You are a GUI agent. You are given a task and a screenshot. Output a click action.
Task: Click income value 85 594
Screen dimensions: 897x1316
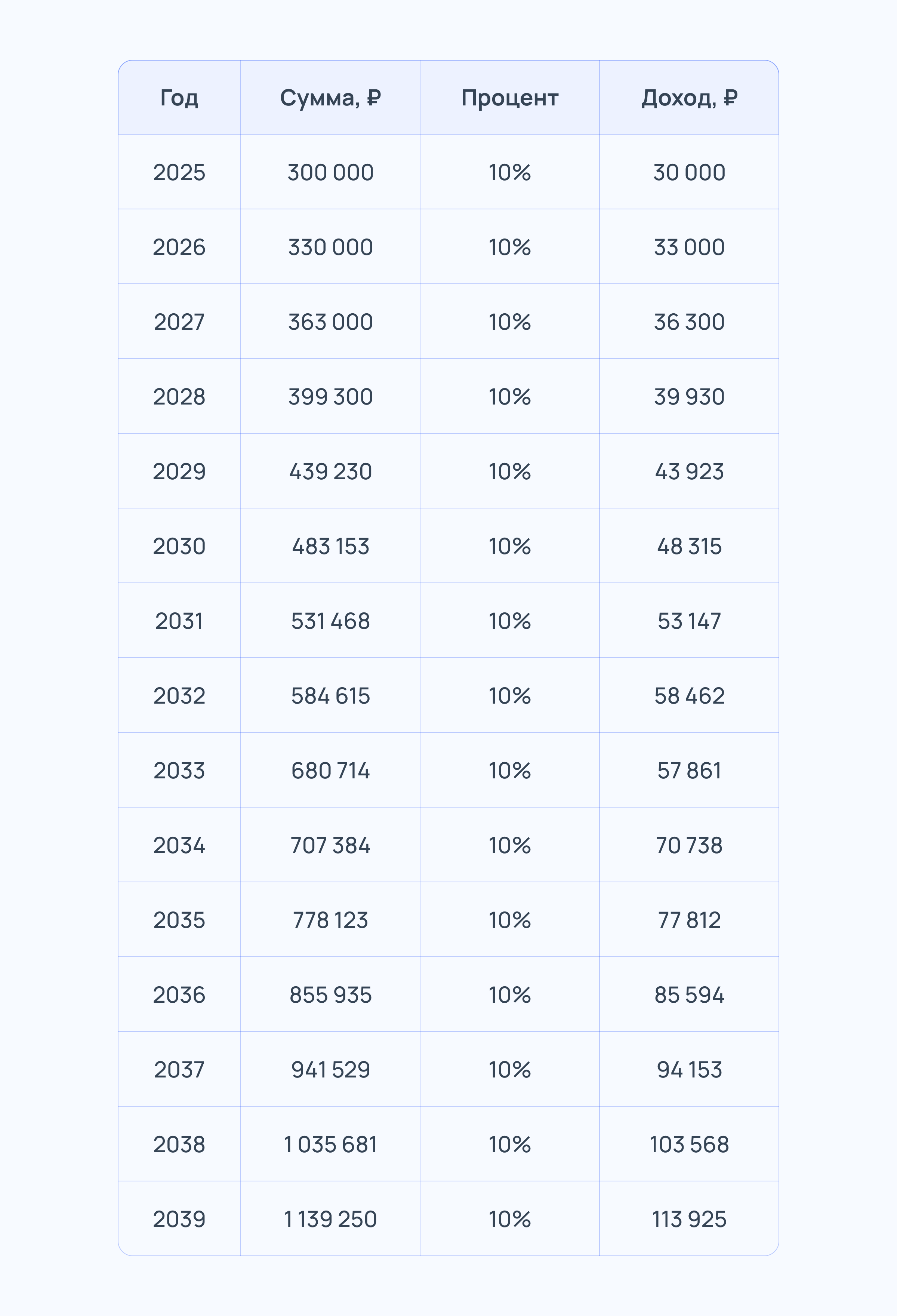[x=689, y=994]
